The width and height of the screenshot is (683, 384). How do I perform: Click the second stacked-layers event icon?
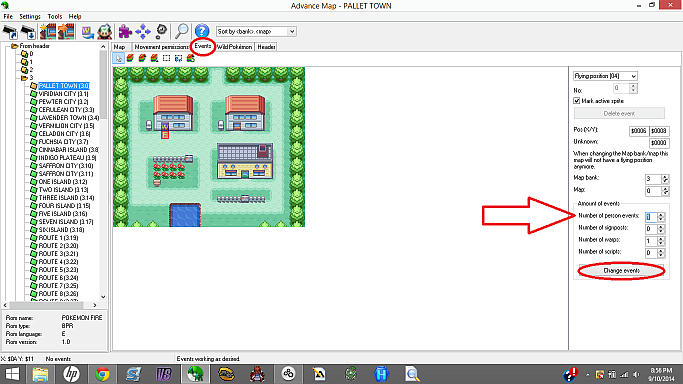(142, 58)
